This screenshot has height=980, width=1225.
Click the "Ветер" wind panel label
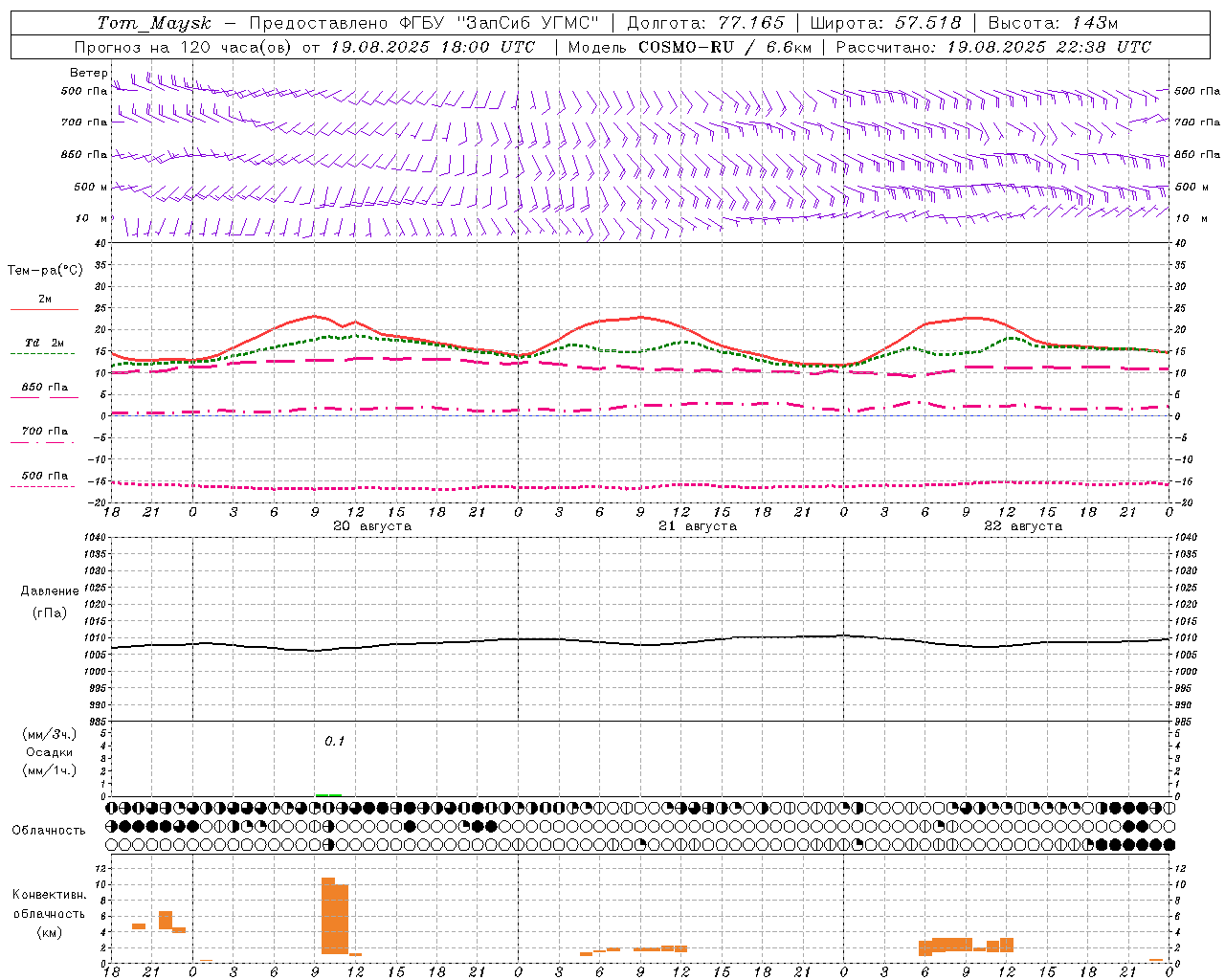(89, 73)
